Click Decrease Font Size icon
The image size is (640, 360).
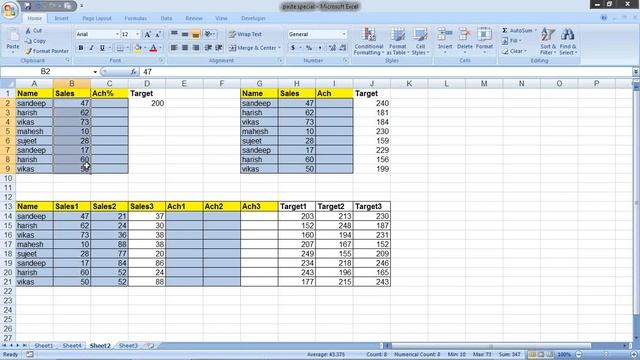(x=158, y=34)
